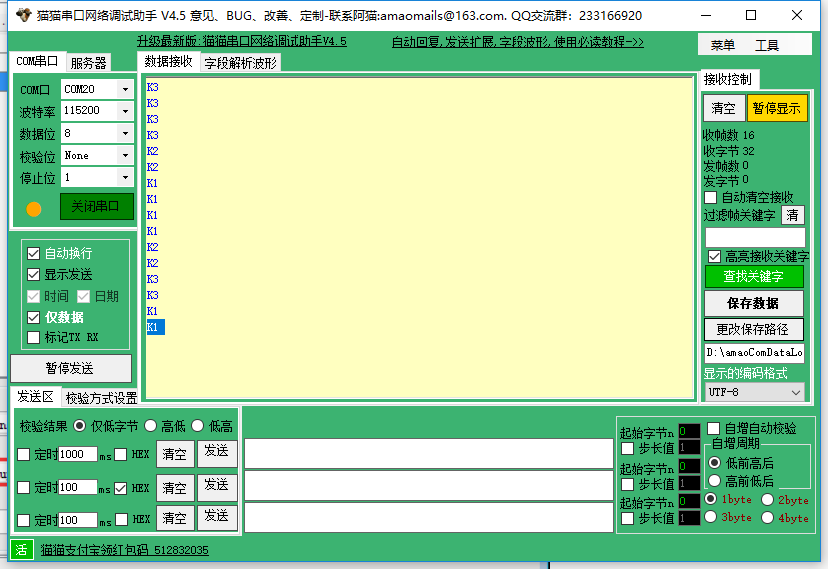The height and width of the screenshot is (569, 828).
Task: Click the second send text input box
Action: pyautogui.click(x=428, y=486)
